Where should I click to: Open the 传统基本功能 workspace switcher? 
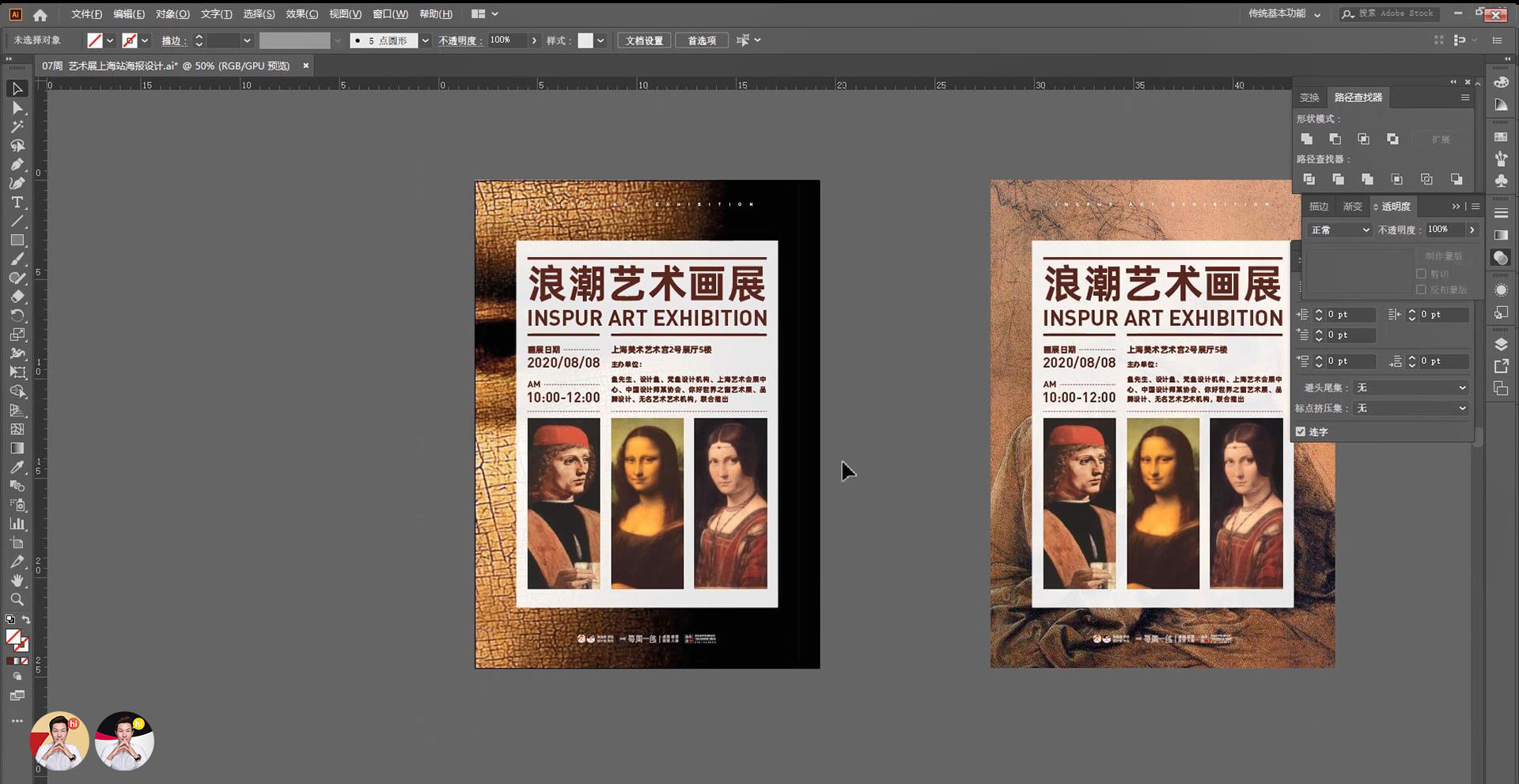pos(1284,13)
